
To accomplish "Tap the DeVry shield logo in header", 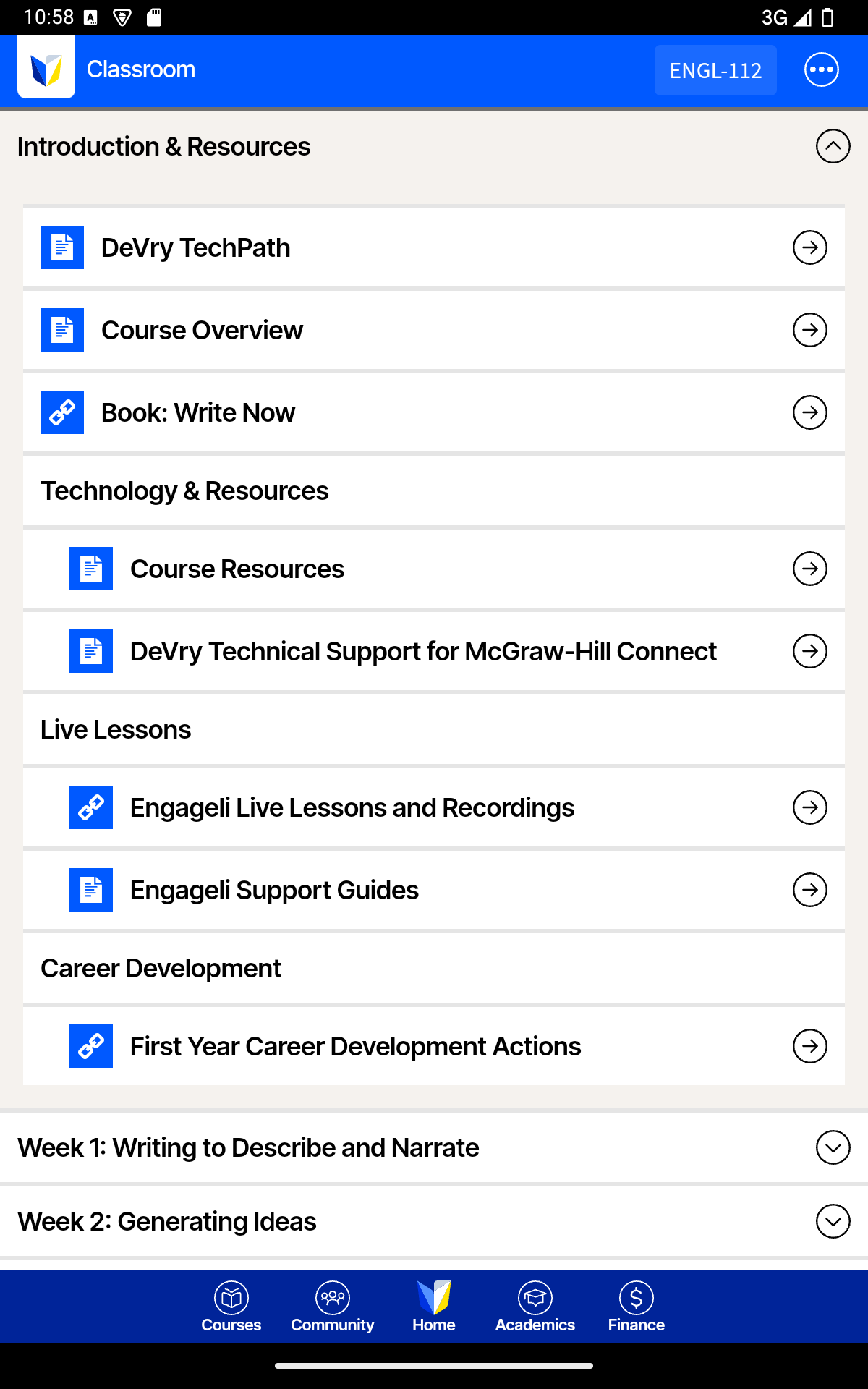I will point(46,69).
